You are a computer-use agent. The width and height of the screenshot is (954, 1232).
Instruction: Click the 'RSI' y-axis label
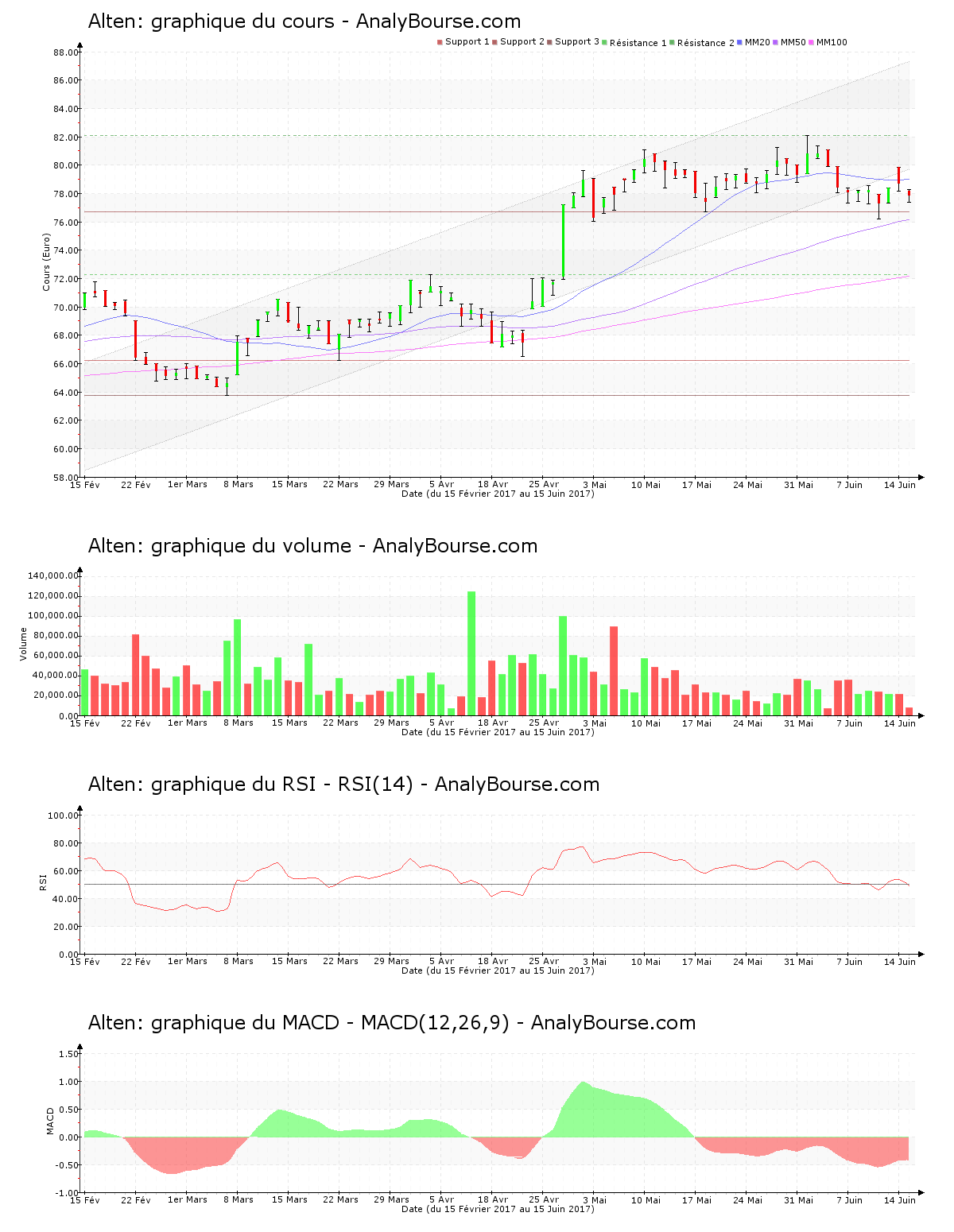(44, 881)
